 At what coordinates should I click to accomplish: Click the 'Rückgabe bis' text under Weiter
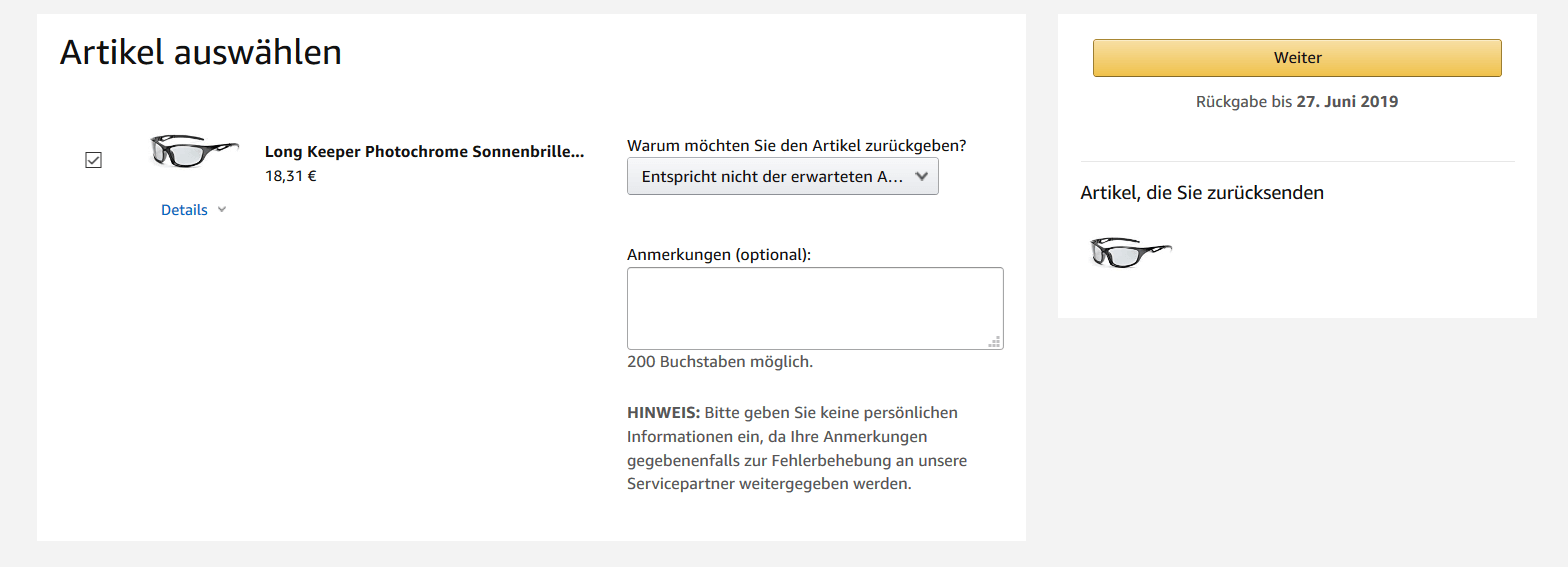[1243, 101]
